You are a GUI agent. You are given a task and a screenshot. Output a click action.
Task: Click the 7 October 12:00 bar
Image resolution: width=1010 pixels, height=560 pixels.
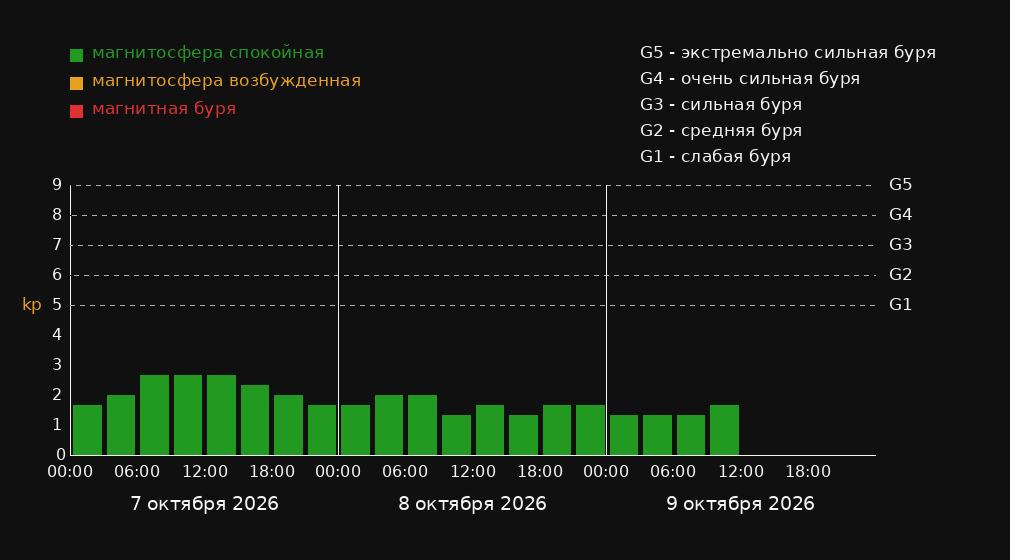tap(222, 415)
